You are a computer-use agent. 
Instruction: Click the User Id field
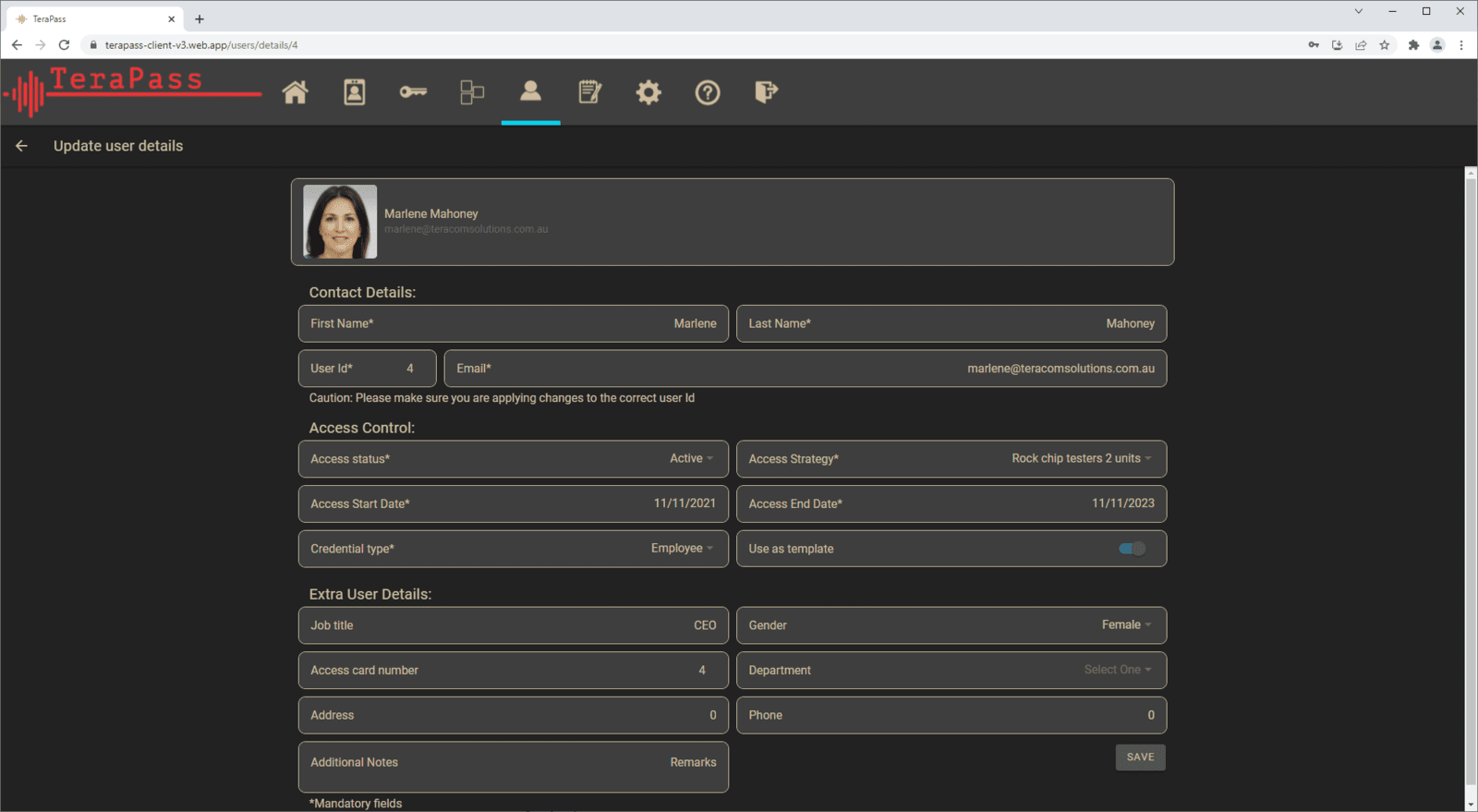(x=367, y=369)
